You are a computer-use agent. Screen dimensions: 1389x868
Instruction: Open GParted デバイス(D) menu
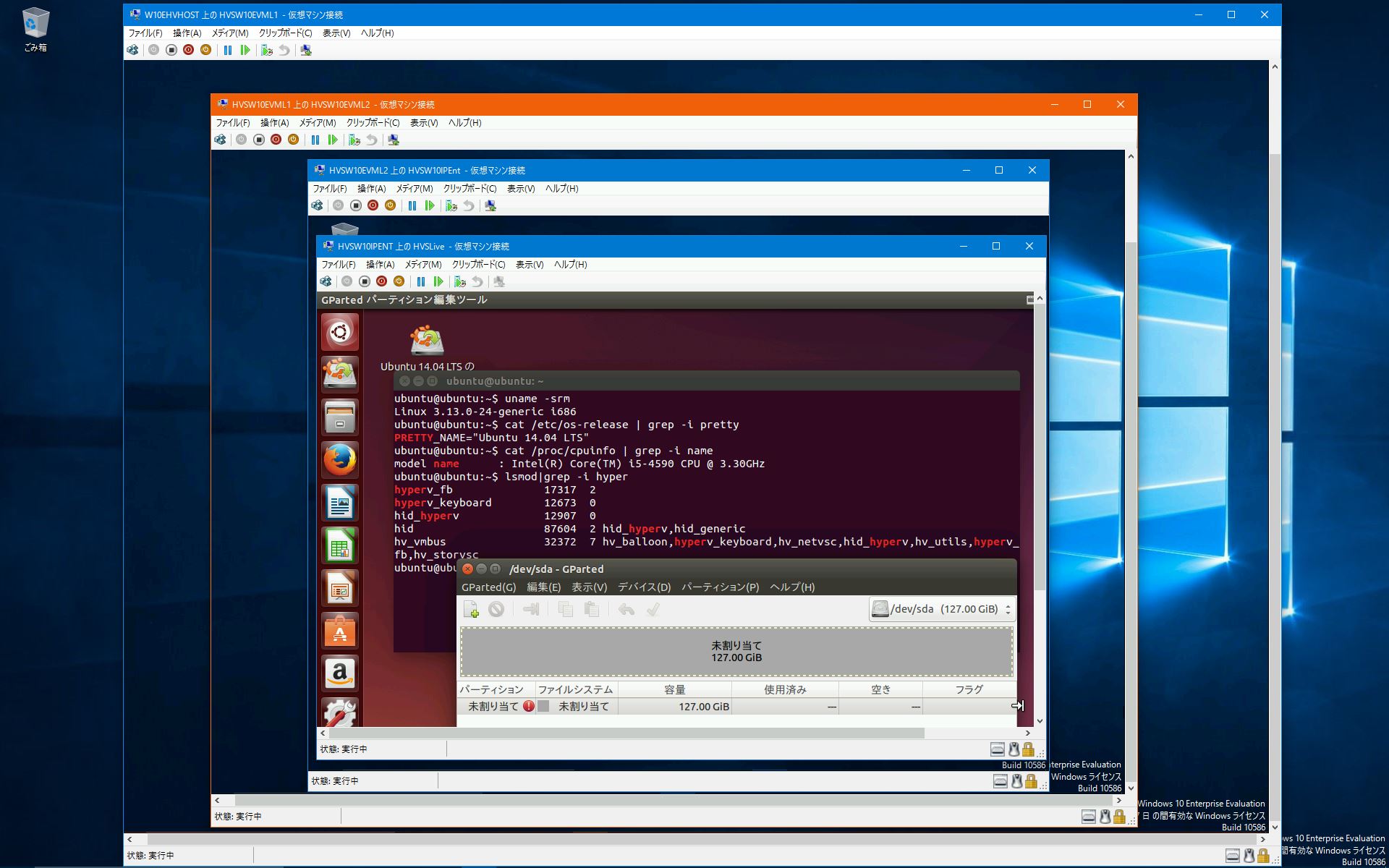(644, 587)
